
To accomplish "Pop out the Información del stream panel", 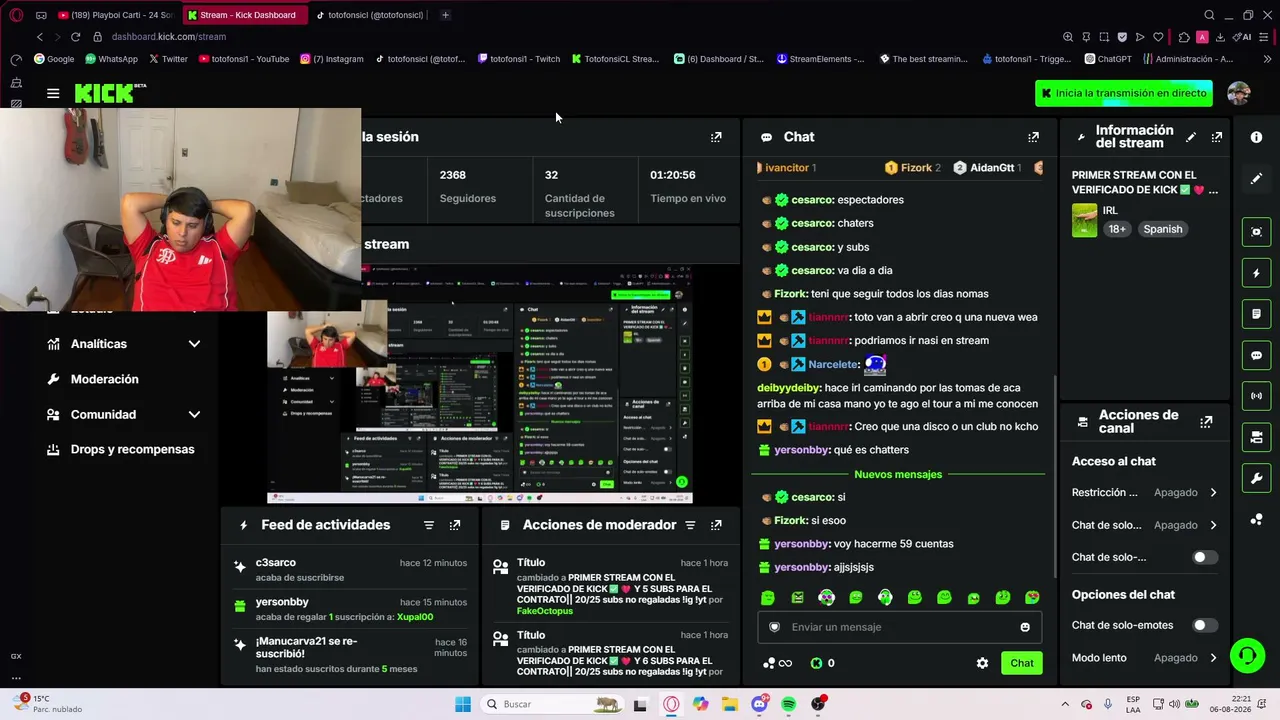I will tap(1217, 137).
